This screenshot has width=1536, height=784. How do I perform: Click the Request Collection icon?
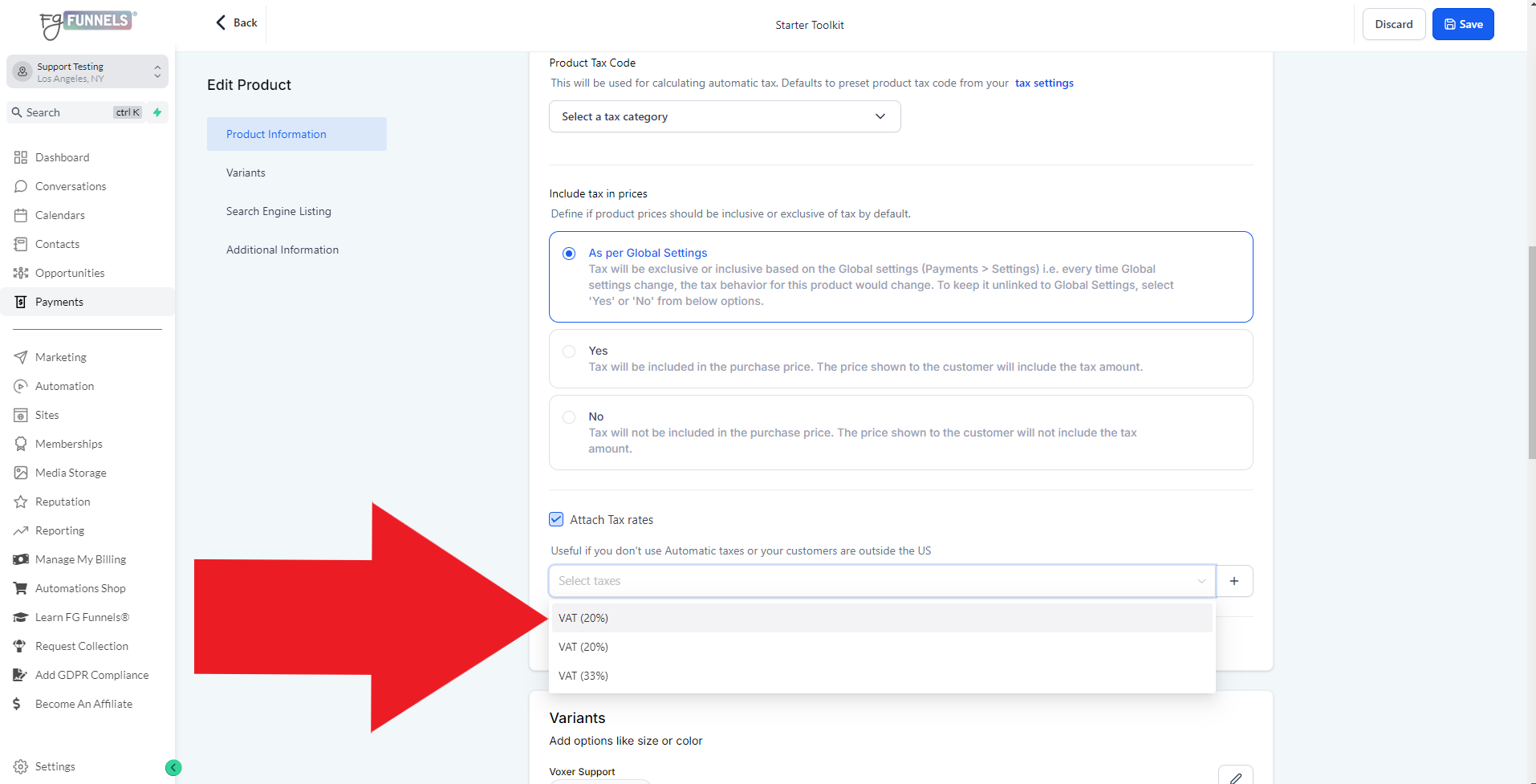(x=20, y=646)
